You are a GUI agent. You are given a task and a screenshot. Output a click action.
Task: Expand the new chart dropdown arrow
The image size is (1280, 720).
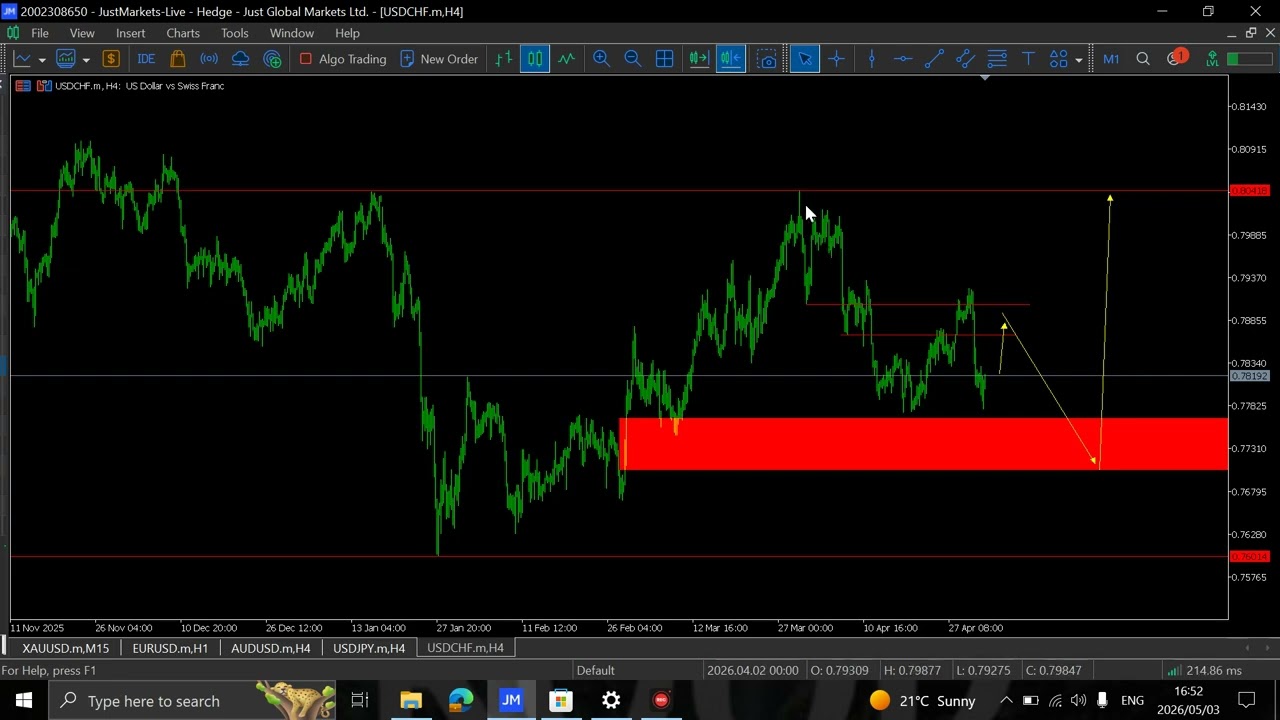[x=41, y=60]
